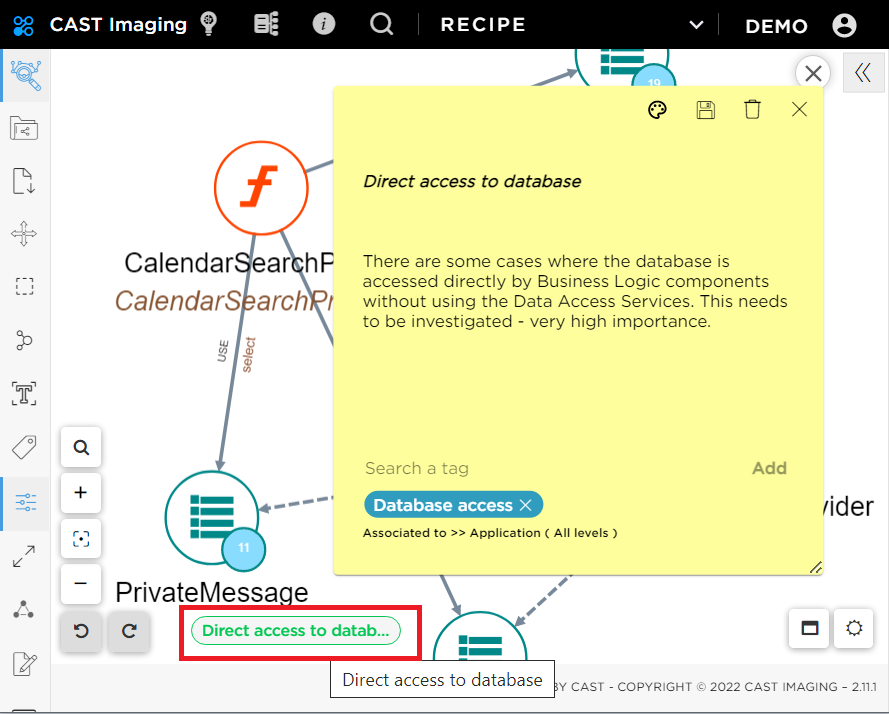Select the text annotation tool icon
This screenshot has height=714, width=889.
[x=24, y=393]
